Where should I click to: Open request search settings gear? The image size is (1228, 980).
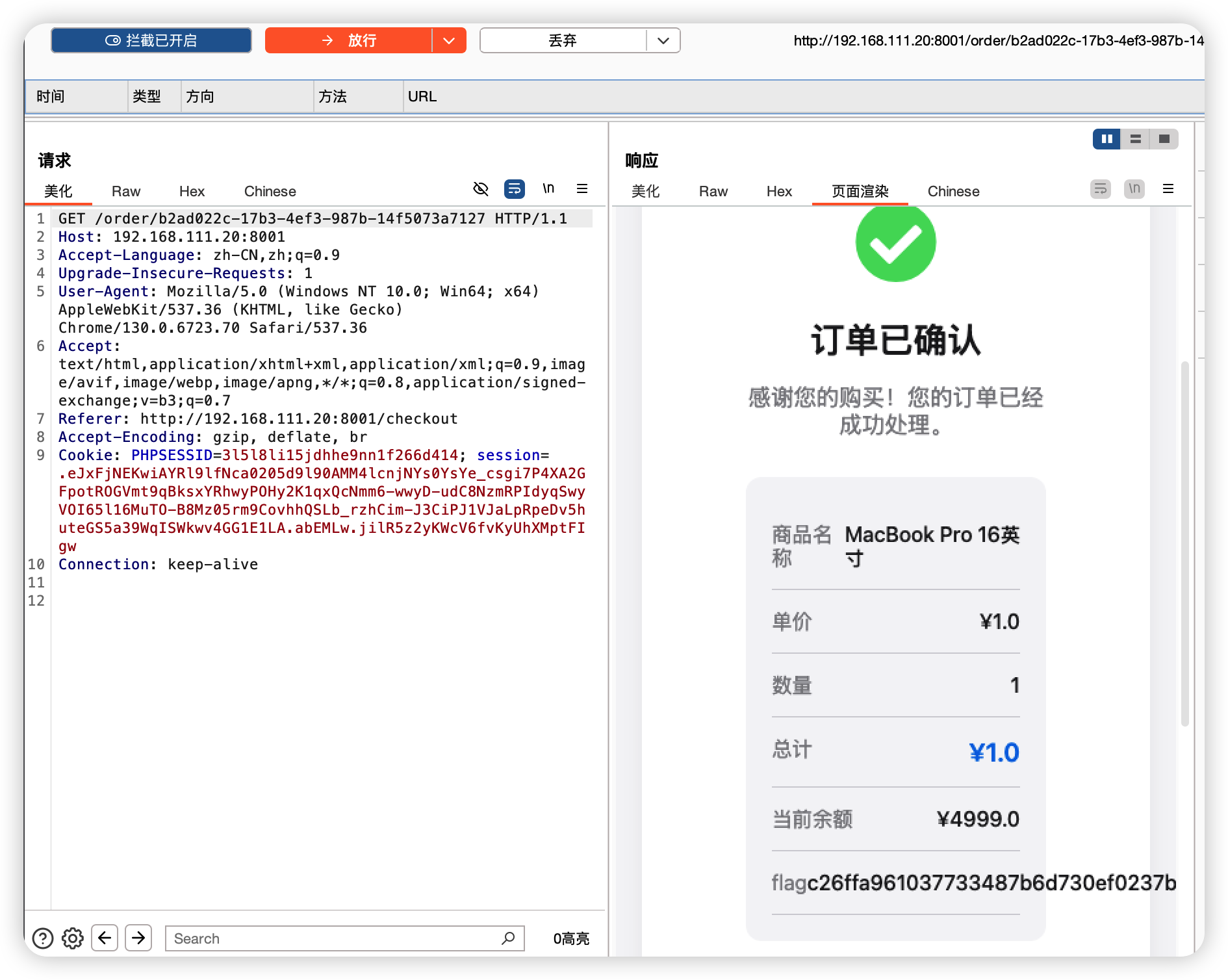(73, 938)
